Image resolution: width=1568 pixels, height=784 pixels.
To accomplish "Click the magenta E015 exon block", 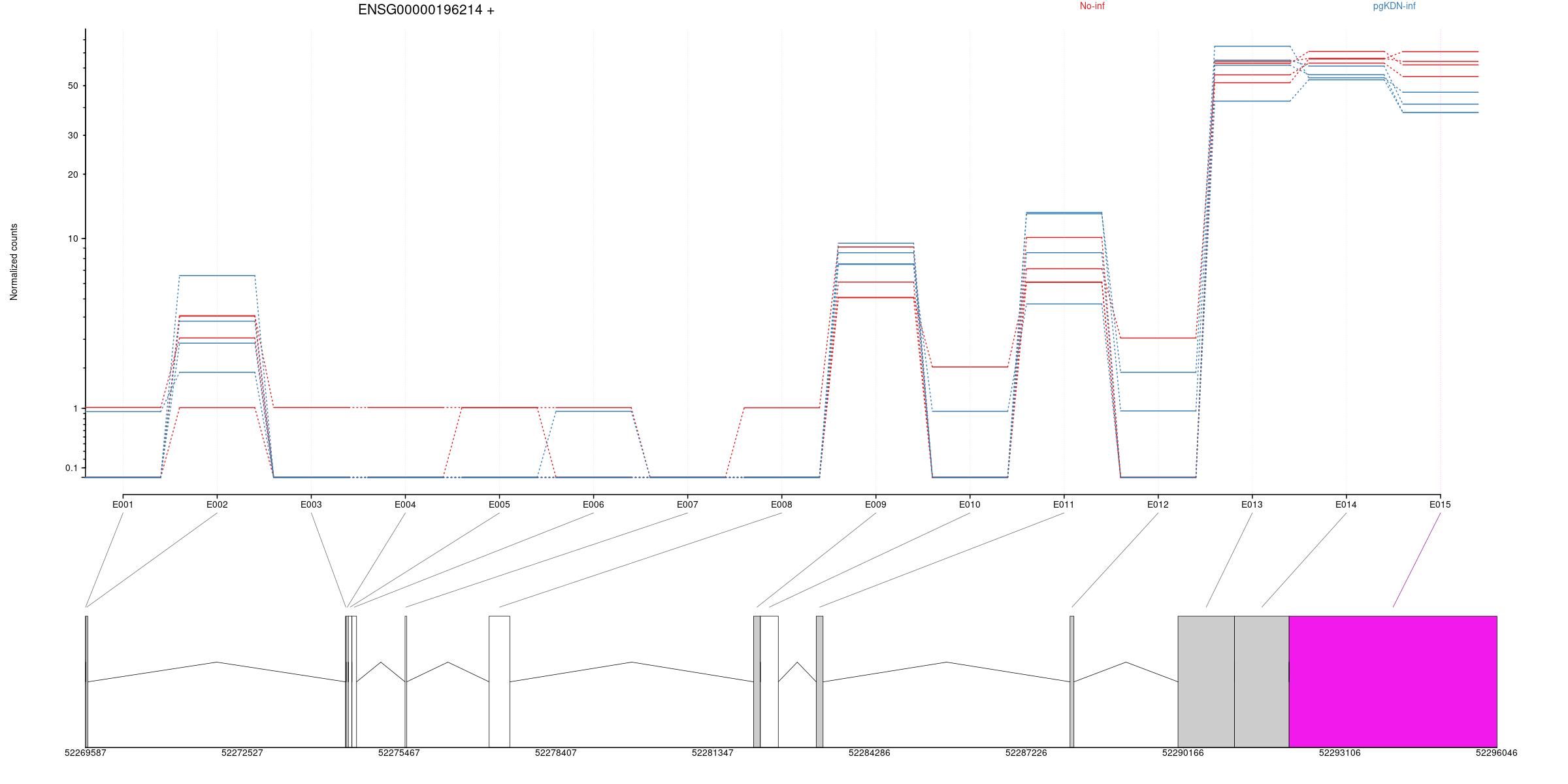I will tap(1392, 681).
